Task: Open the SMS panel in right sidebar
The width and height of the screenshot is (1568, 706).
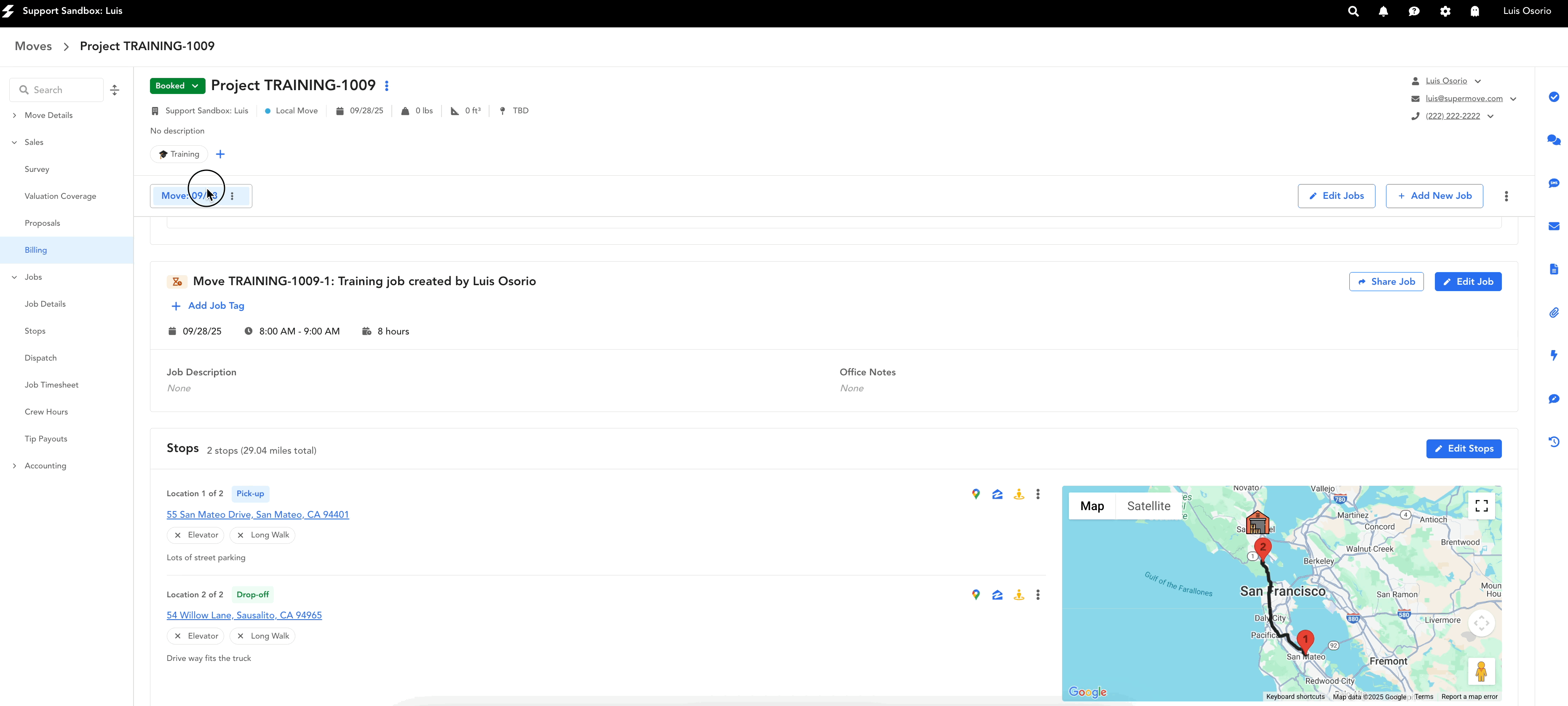Action: tap(1553, 183)
